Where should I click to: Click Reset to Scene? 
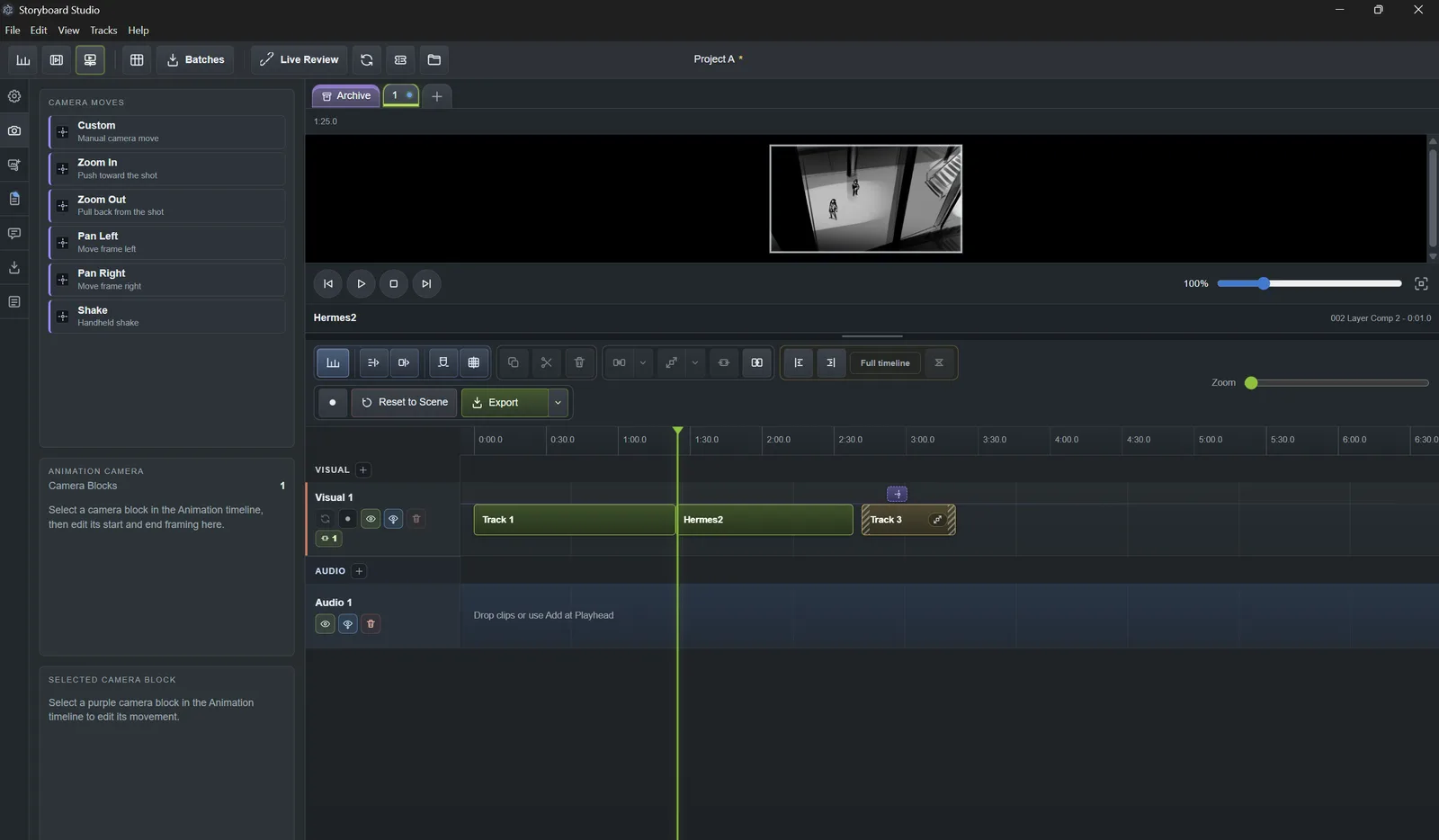[405, 402]
